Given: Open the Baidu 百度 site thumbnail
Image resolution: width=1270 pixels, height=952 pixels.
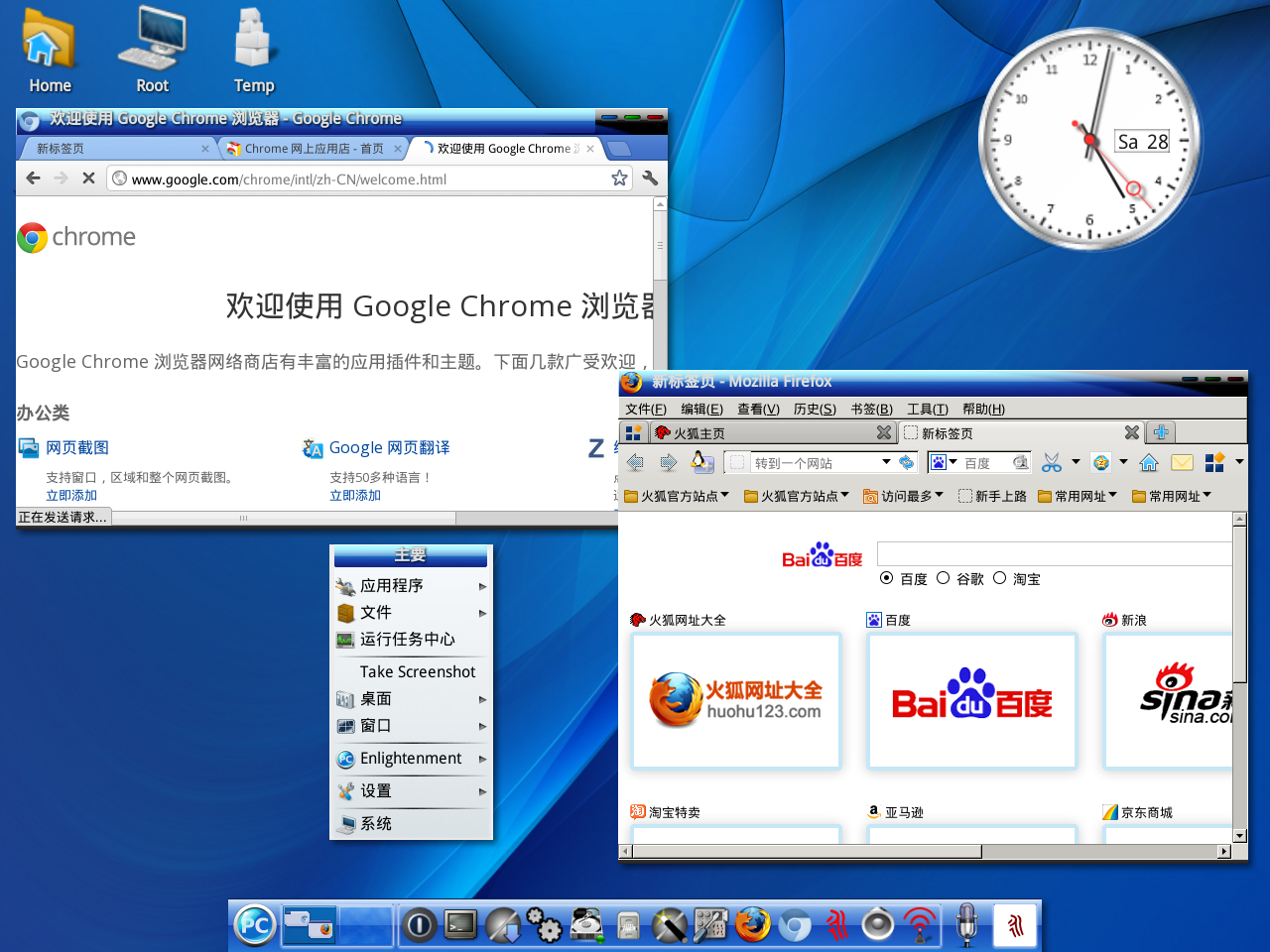Looking at the screenshot, I should click(972, 701).
